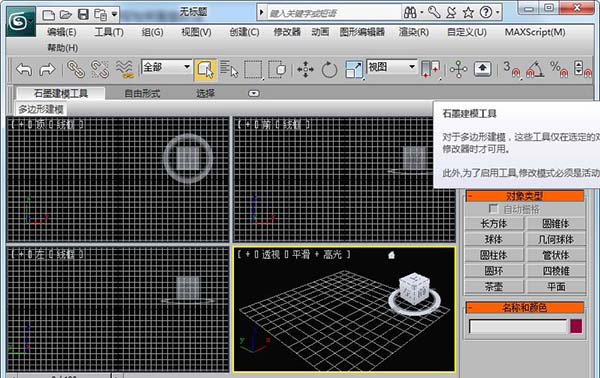Open the 视图 reference coordinate dropdown
Screen dimensions: 600x378
pyautogui.click(x=391, y=67)
